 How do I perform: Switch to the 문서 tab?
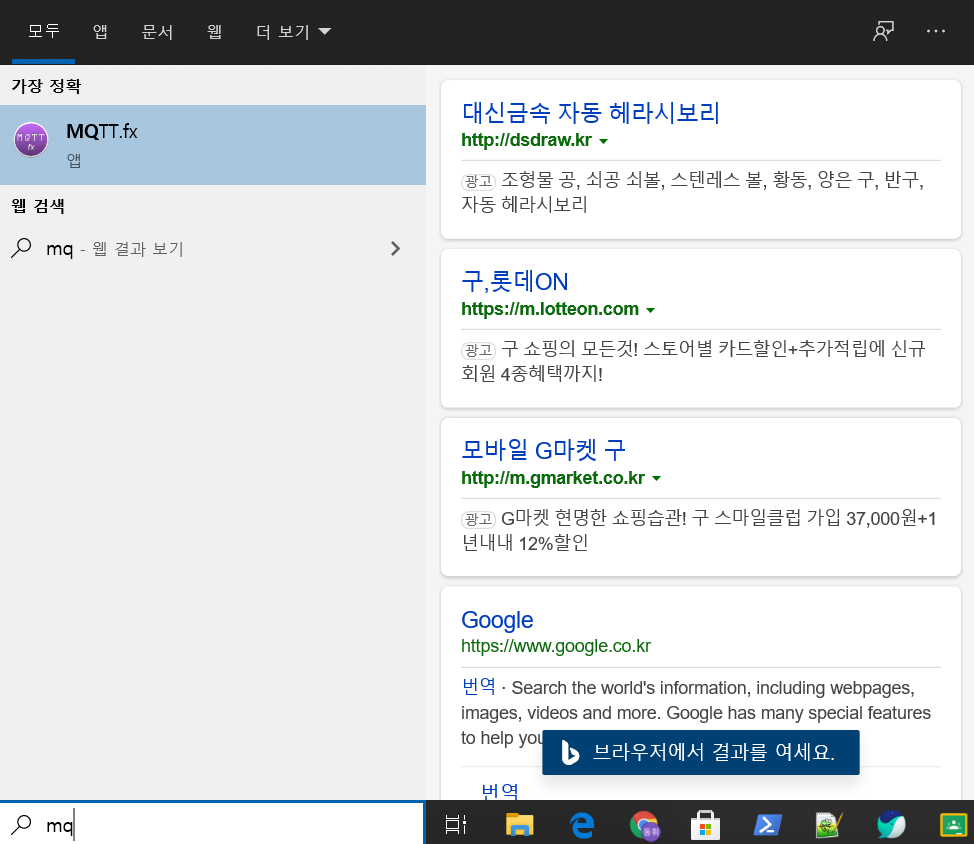(x=157, y=31)
